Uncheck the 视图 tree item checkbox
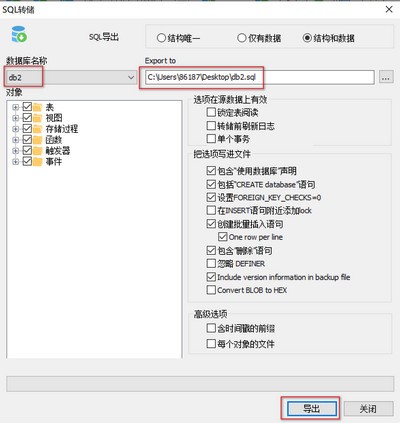400x423 pixels. pyautogui.click(x=27, y=118)
